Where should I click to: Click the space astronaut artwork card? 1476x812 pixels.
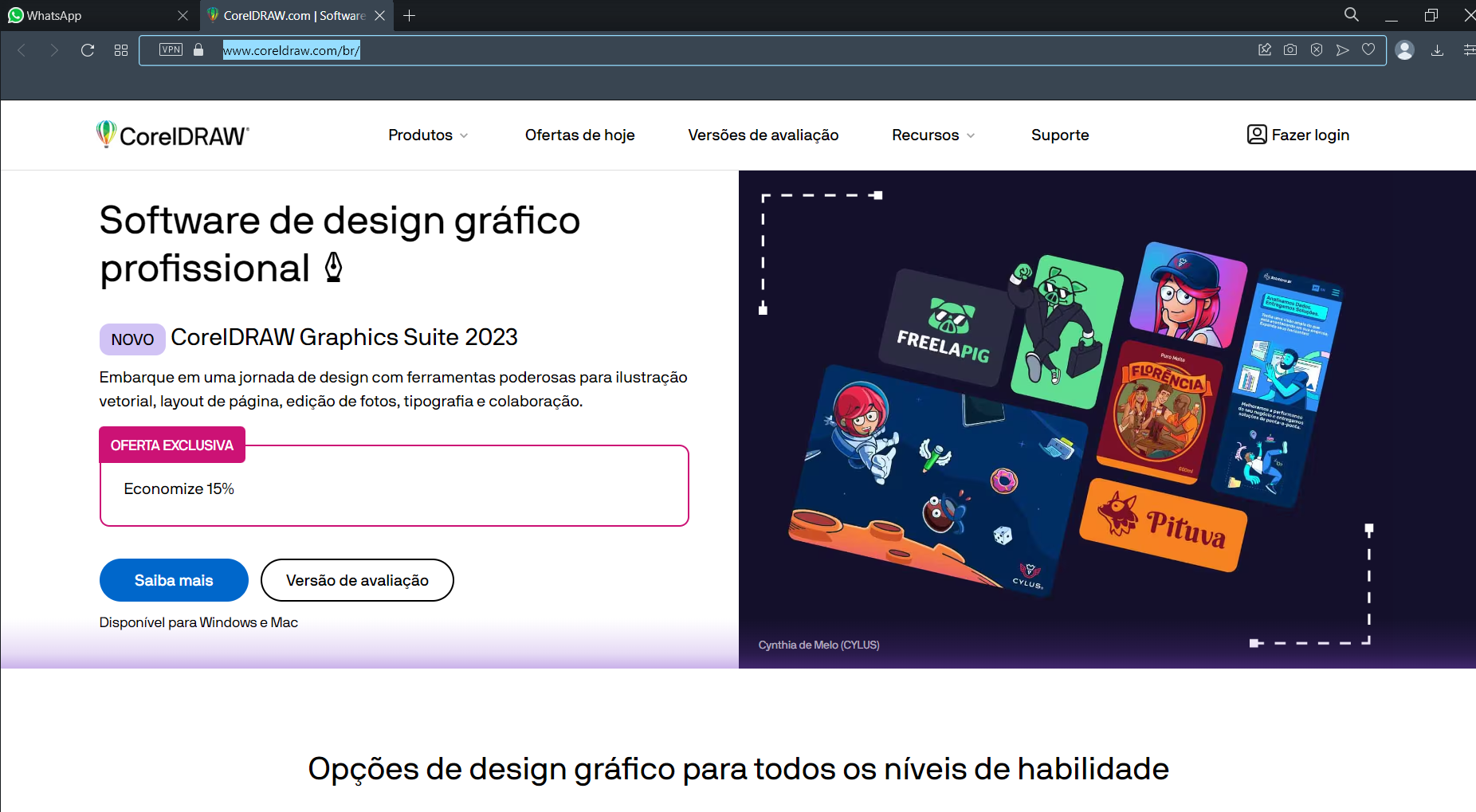938,480
